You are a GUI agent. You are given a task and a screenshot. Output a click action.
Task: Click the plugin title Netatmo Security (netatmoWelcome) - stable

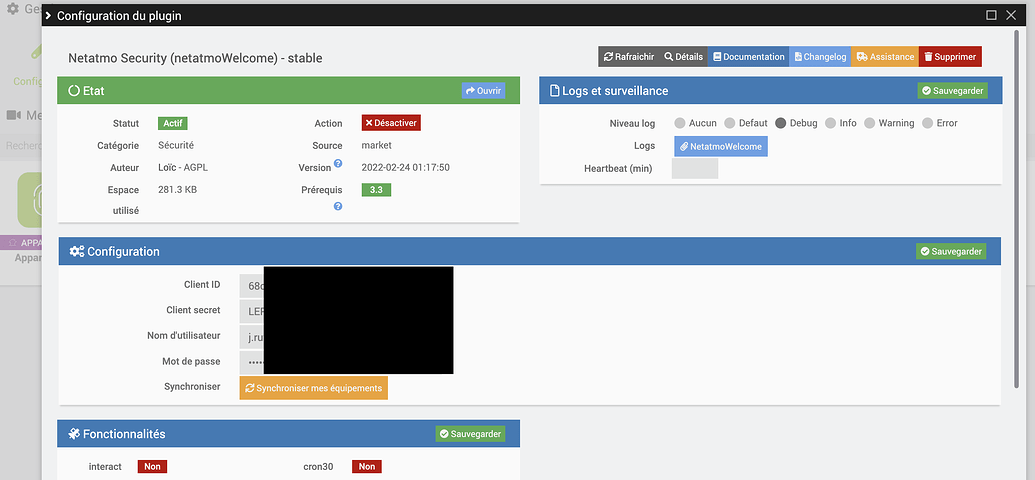[x=195, y=58]
